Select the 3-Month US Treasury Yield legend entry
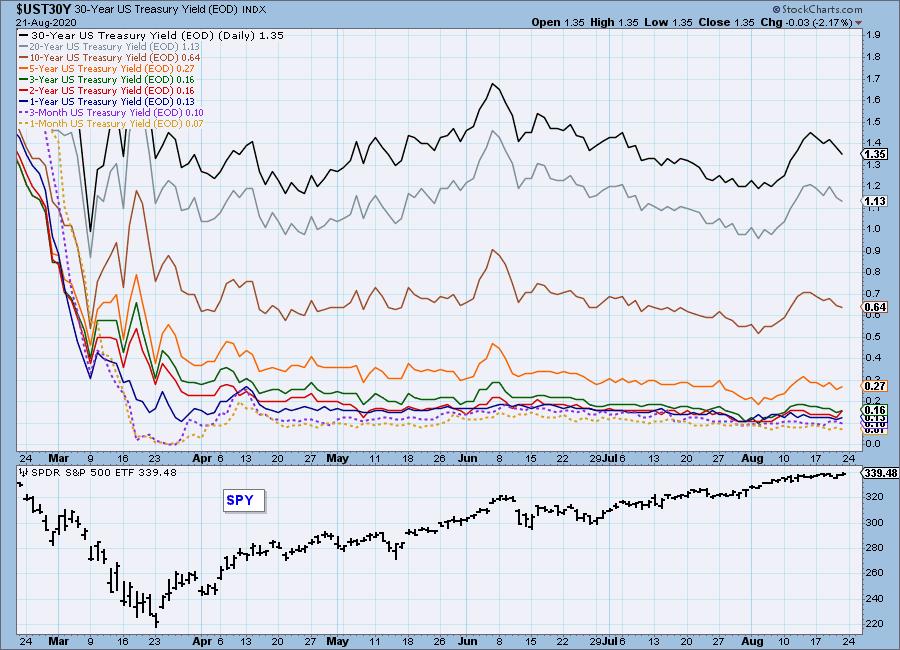This screenshot has height=650, width=900. [111, 113]
